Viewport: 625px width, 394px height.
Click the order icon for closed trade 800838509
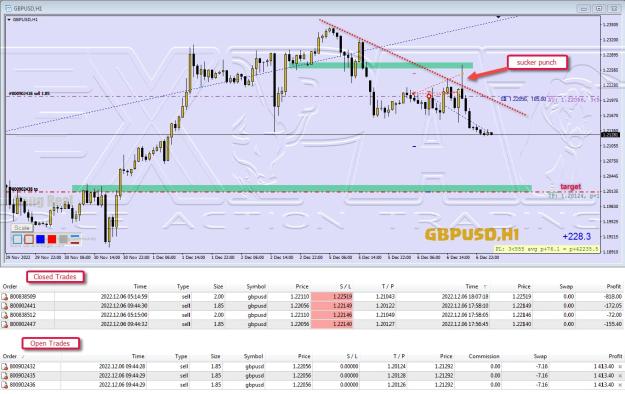(x=5, y=297)
